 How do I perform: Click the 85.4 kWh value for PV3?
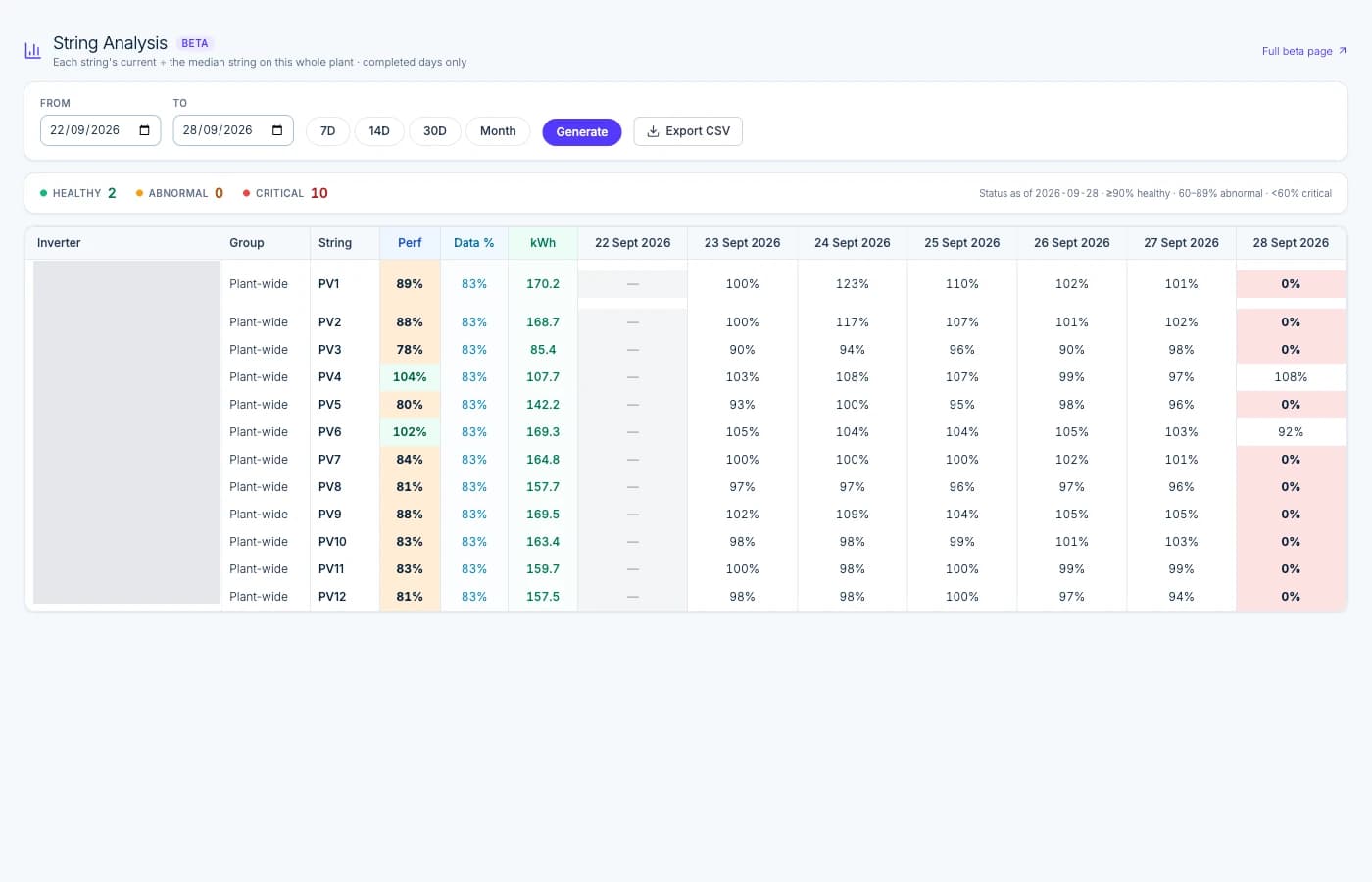tap(543, 350)
